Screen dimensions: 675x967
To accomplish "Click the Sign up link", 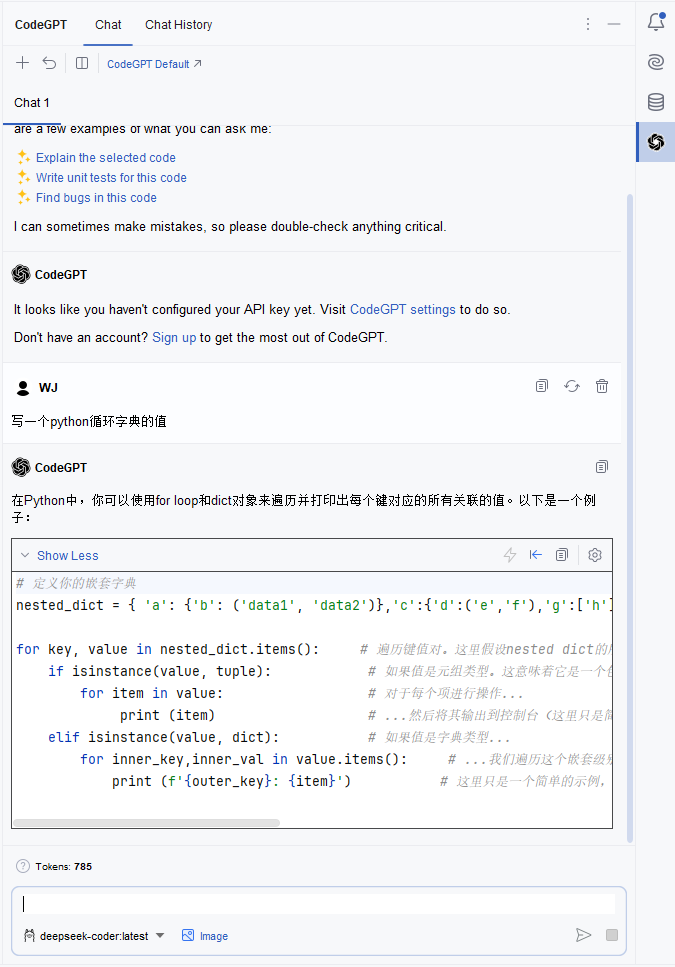I will pos(174,337).
